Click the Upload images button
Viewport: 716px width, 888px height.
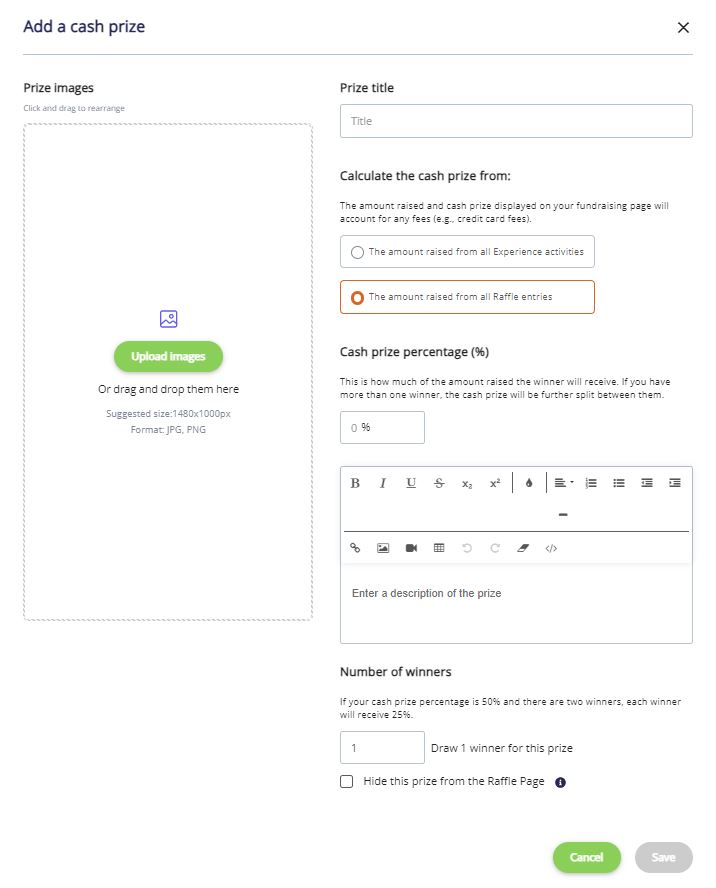[x=168, y=356]
